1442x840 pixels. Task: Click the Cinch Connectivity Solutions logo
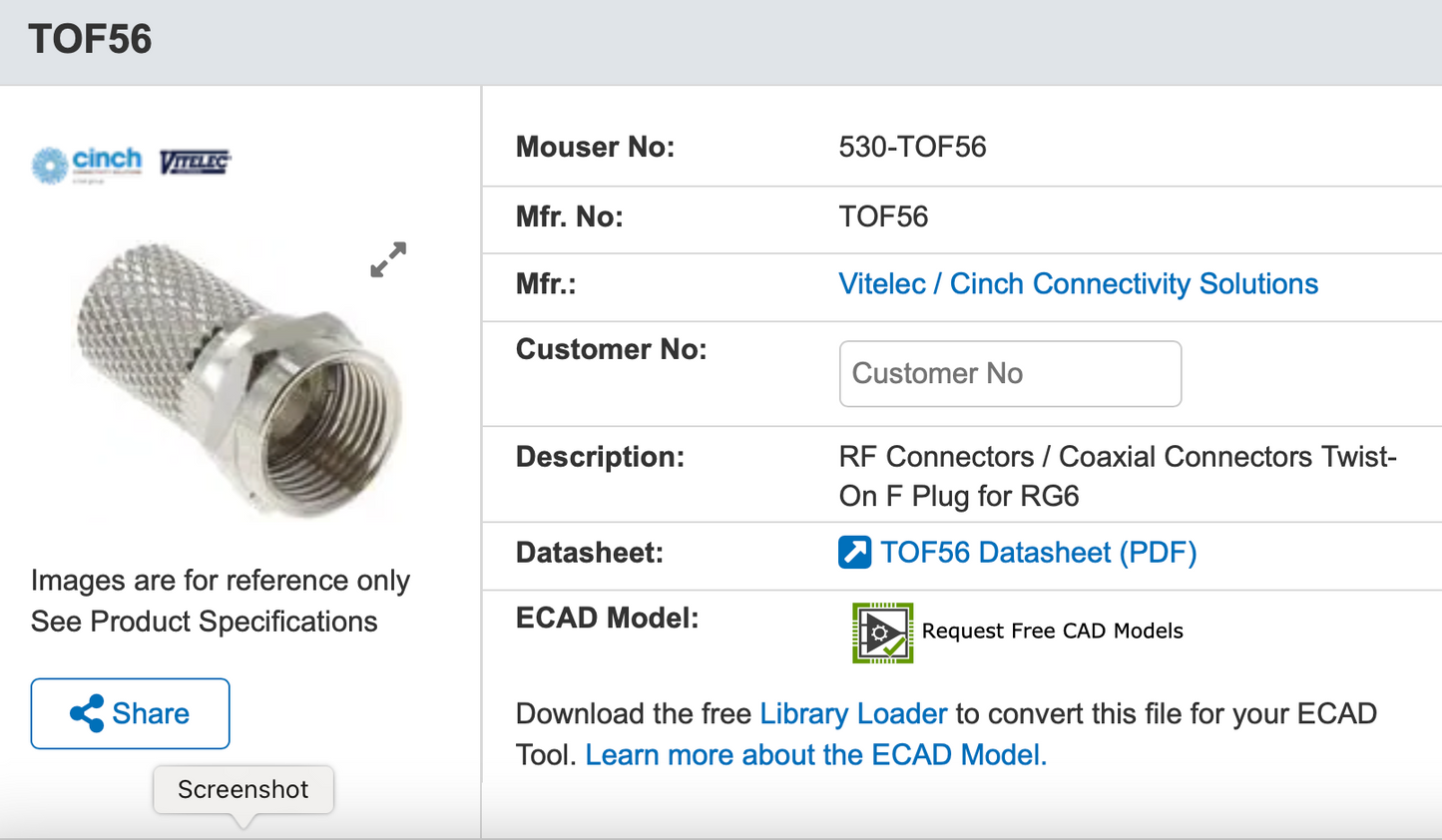pos(88,164)
